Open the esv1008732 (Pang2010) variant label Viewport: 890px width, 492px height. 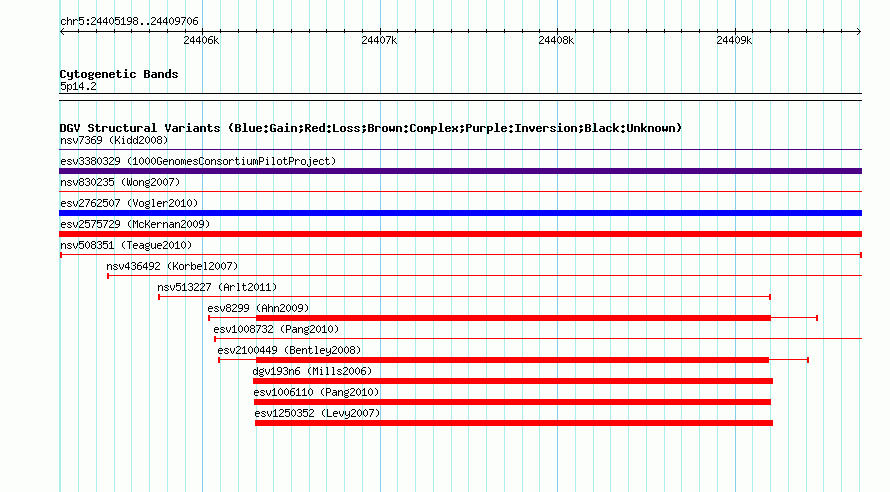tap(276, 330)
